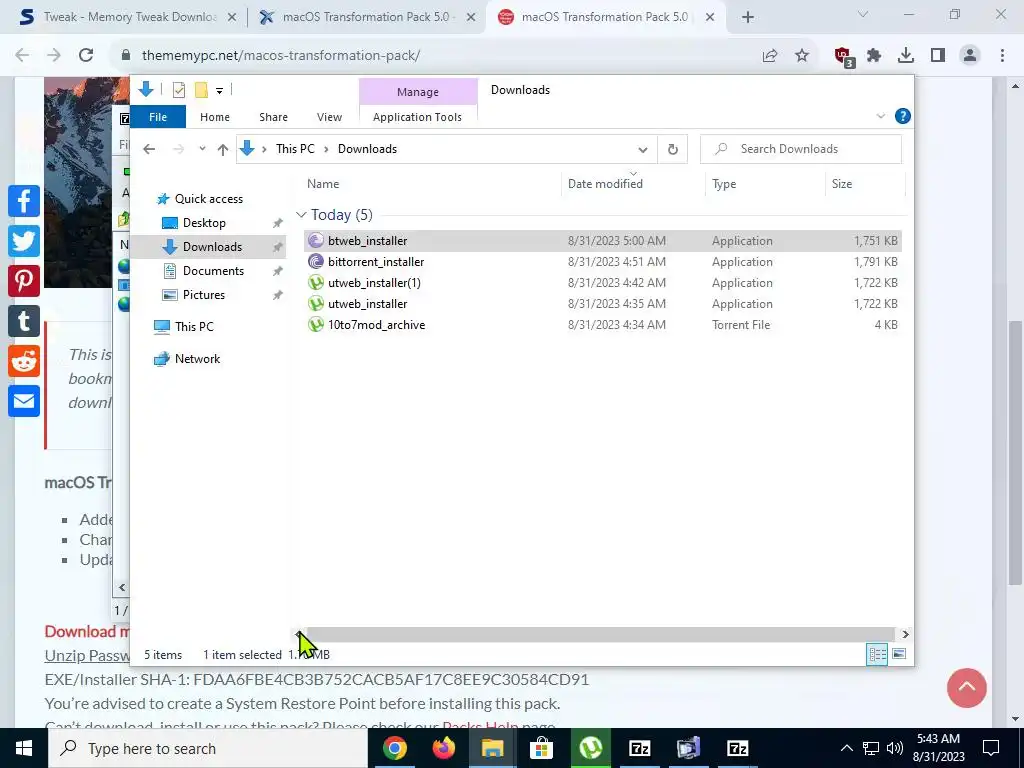Refresh the Downloads folder view
The width and height of the screenshot is (1024, 768).
(673, 150)
